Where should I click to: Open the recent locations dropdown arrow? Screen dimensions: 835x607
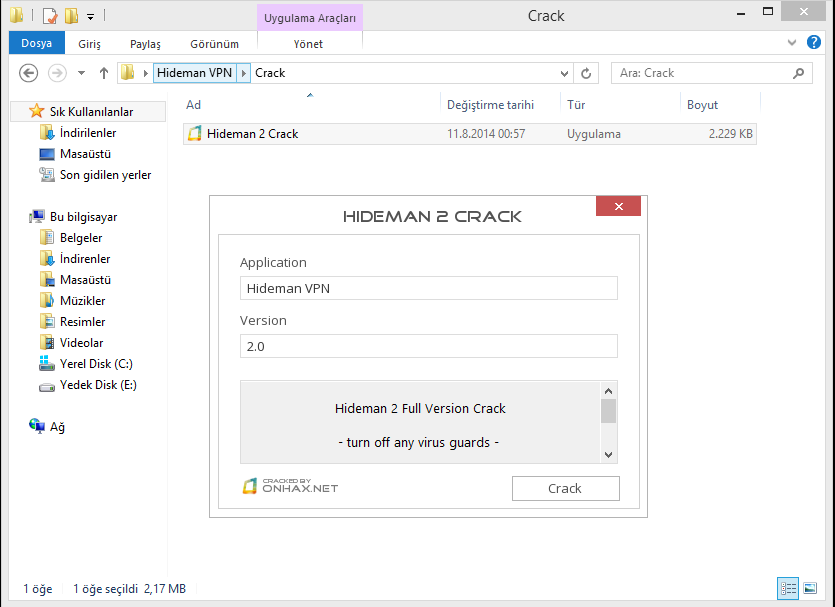pos(81,73)
